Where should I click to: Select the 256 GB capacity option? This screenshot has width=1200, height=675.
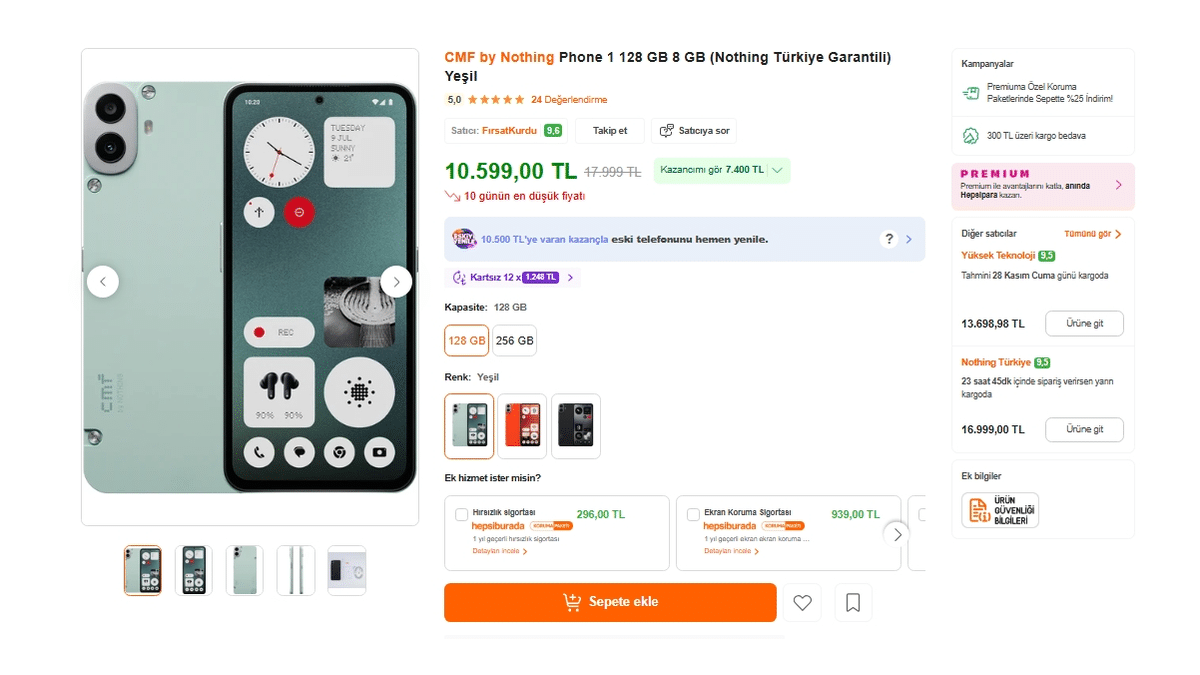[514, 340]
